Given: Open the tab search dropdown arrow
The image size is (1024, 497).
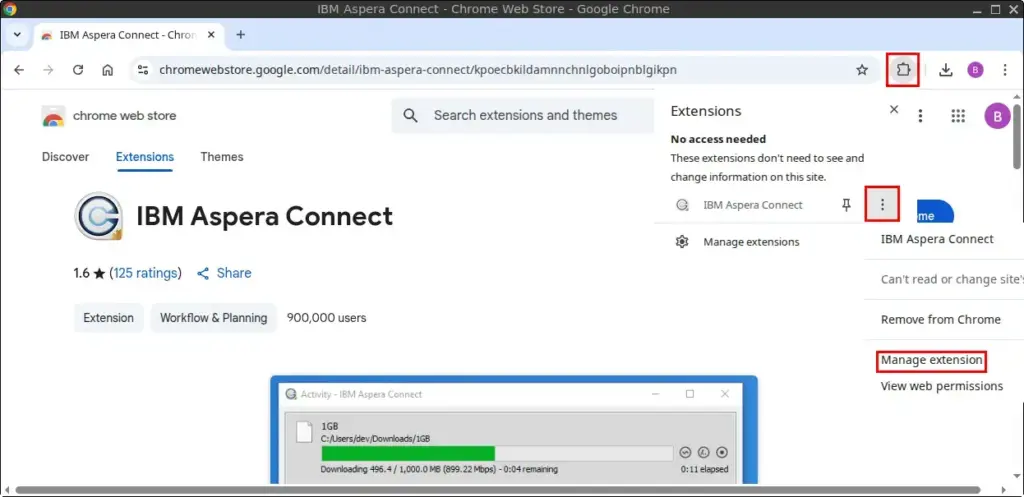Looking at the screenshot, I should pyautogui.click(x=18, y=35).
